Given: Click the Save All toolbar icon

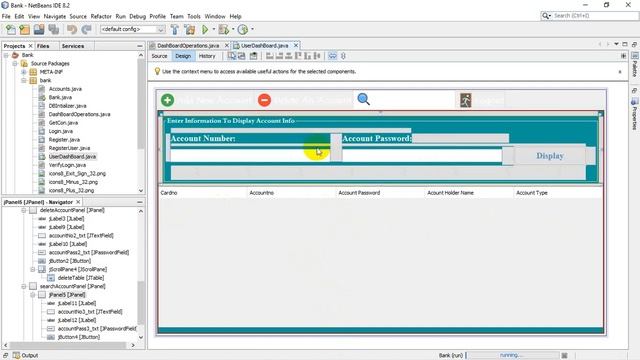Looking at the screenshot, I should point(53,29).
